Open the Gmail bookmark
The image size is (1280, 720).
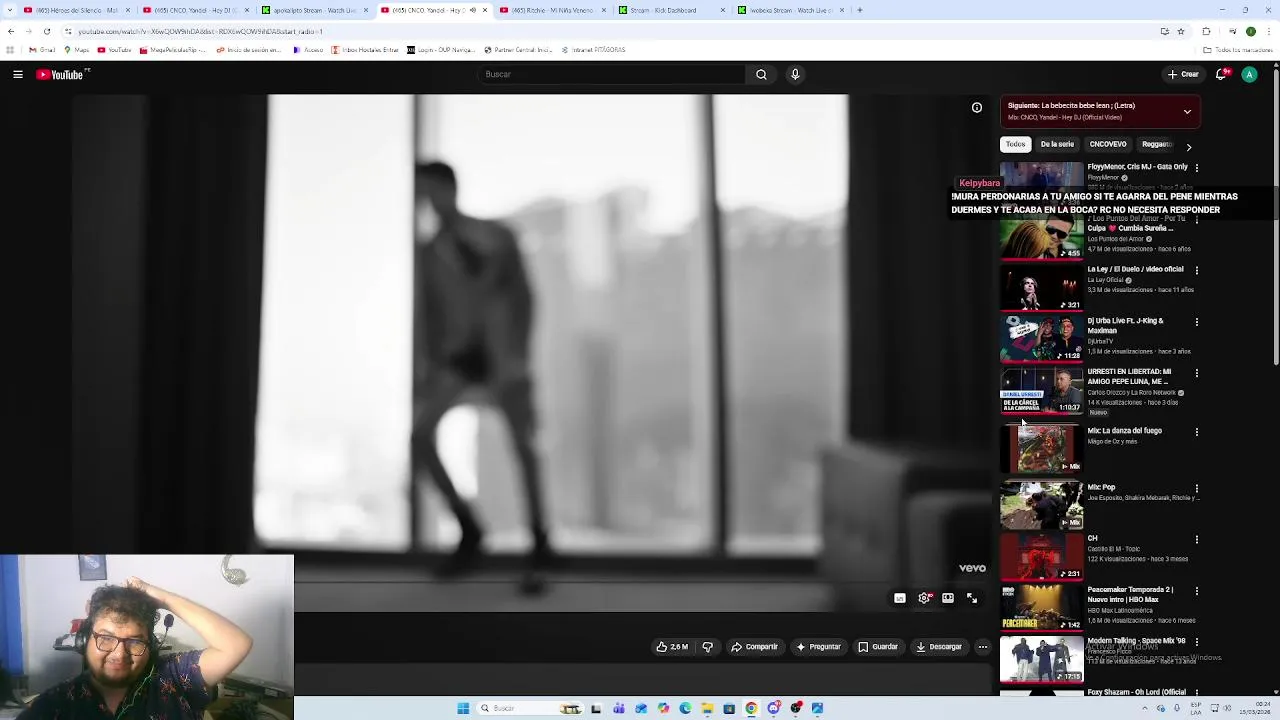[x=42, y=50]
